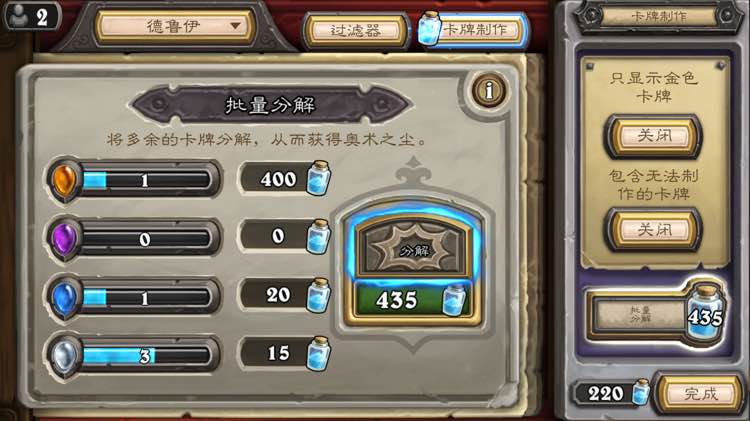Click the 批量分解 435 dust side button
The height and width of the screenshot is (421, 750).
(x=656, y=315)
